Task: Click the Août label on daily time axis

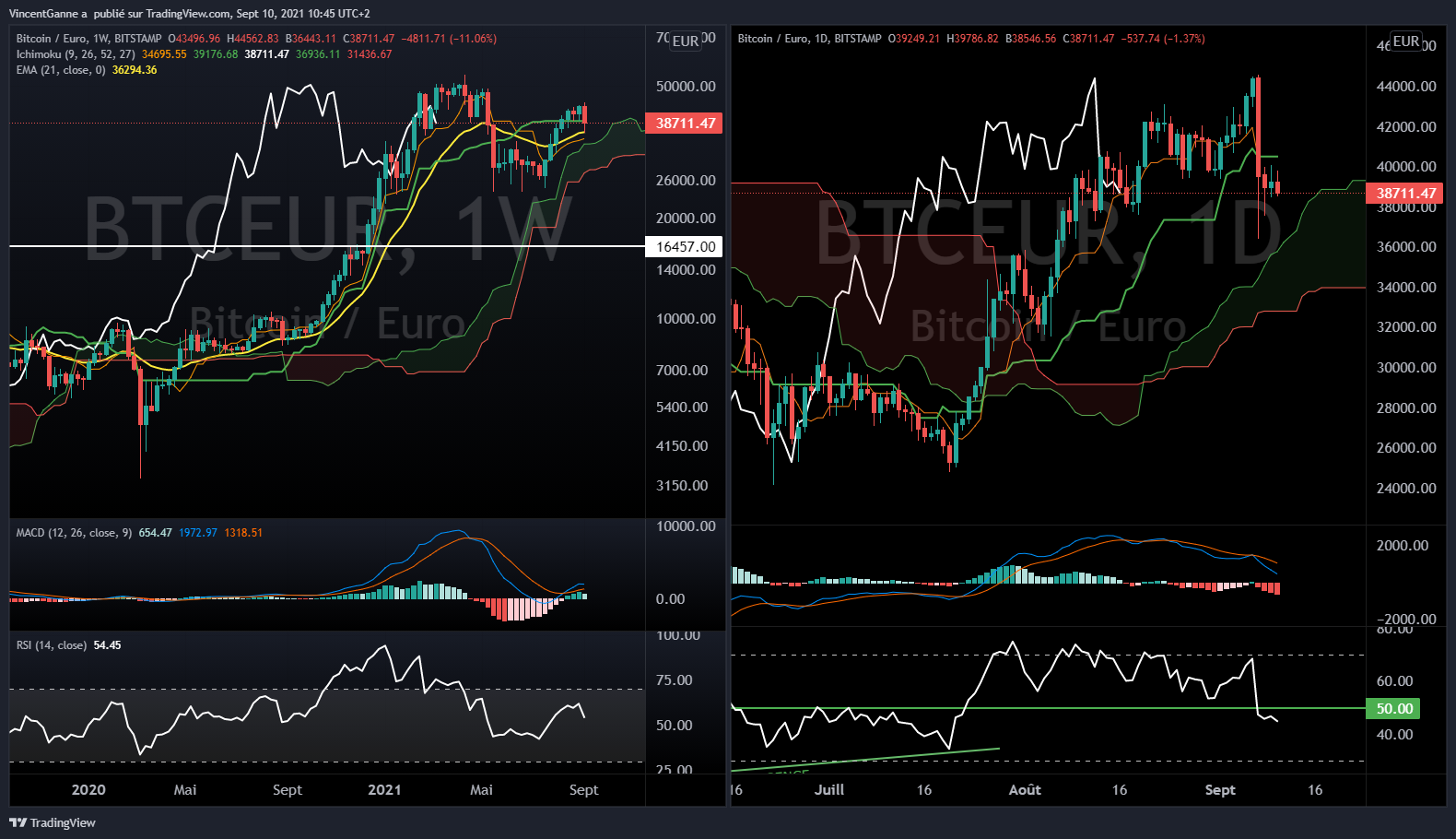Action: [x=1025, y=790]
